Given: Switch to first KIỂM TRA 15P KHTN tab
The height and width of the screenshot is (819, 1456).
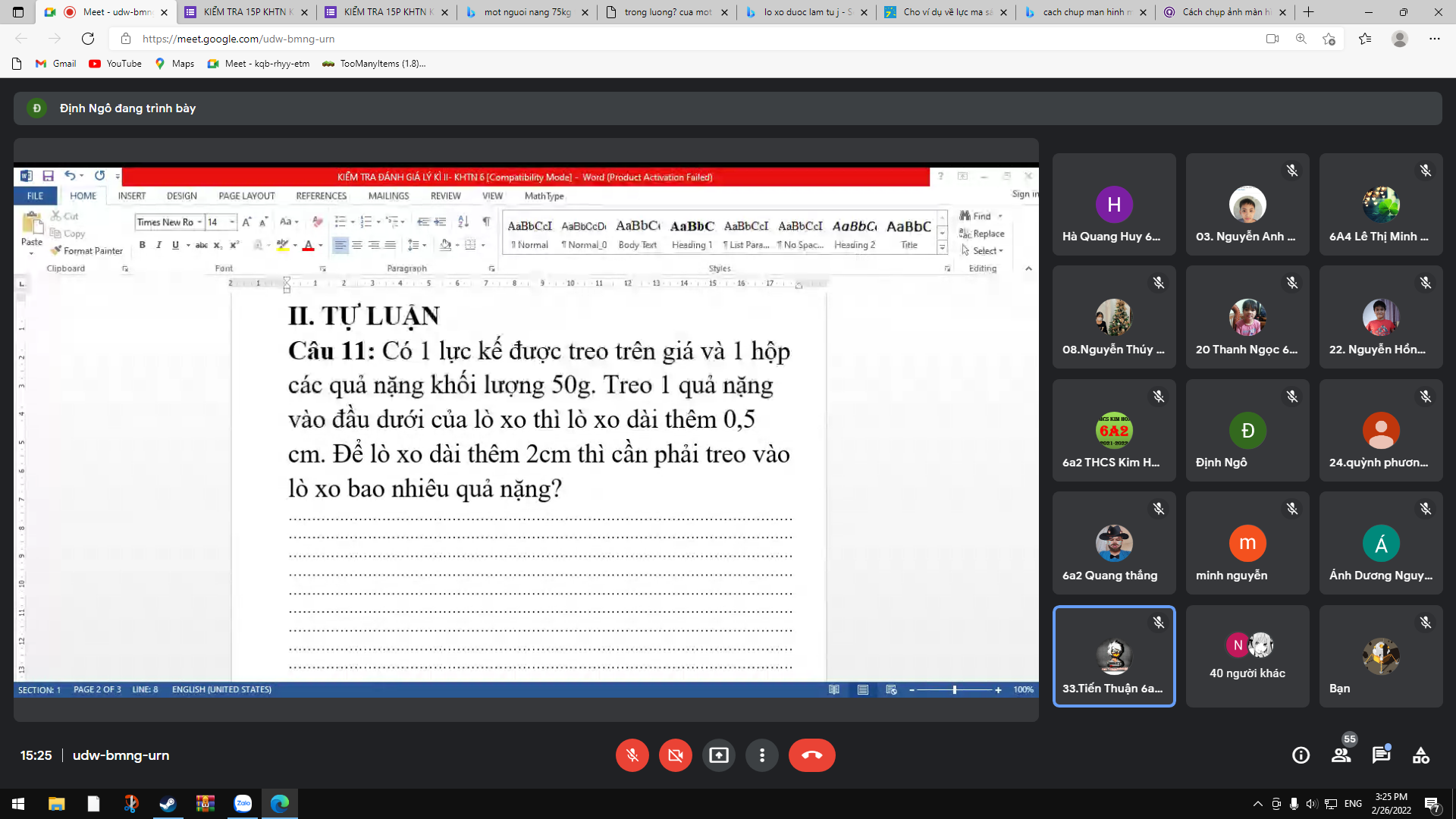Looking at the screenshot, I should click(x=247, y=12).
